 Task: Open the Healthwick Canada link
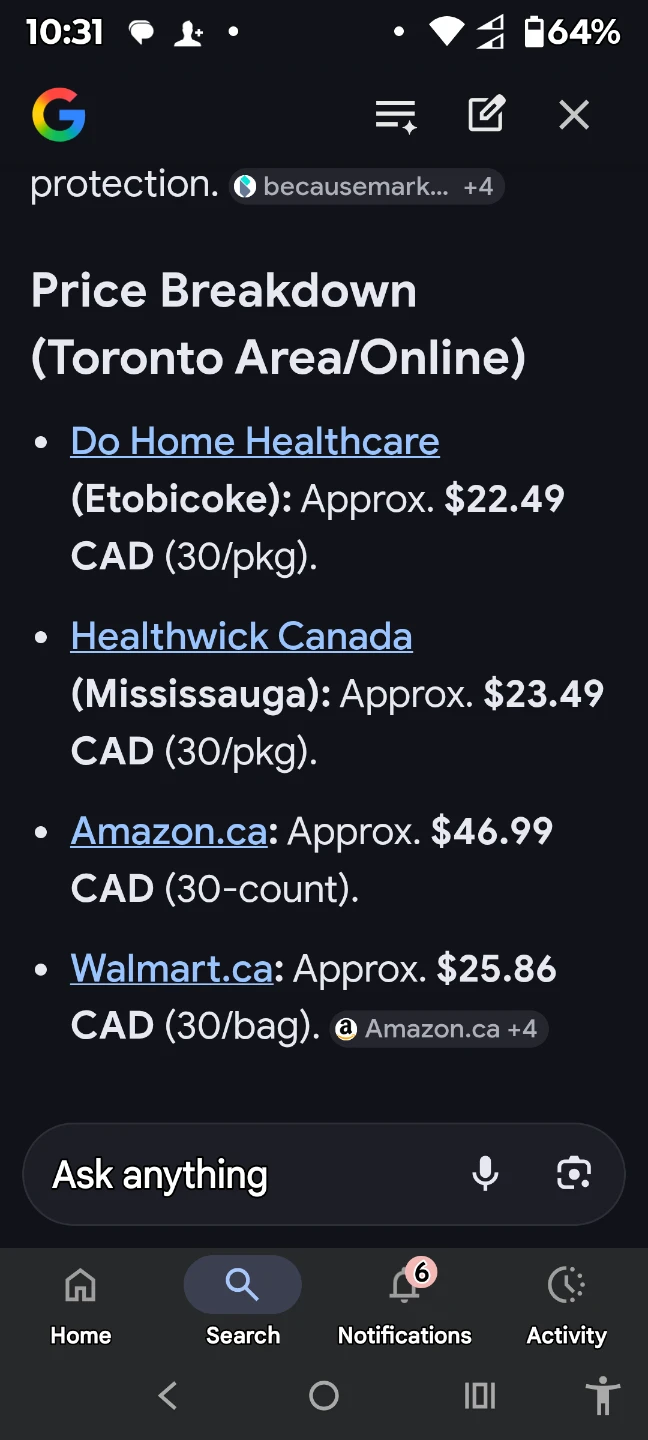pos(242,636)
